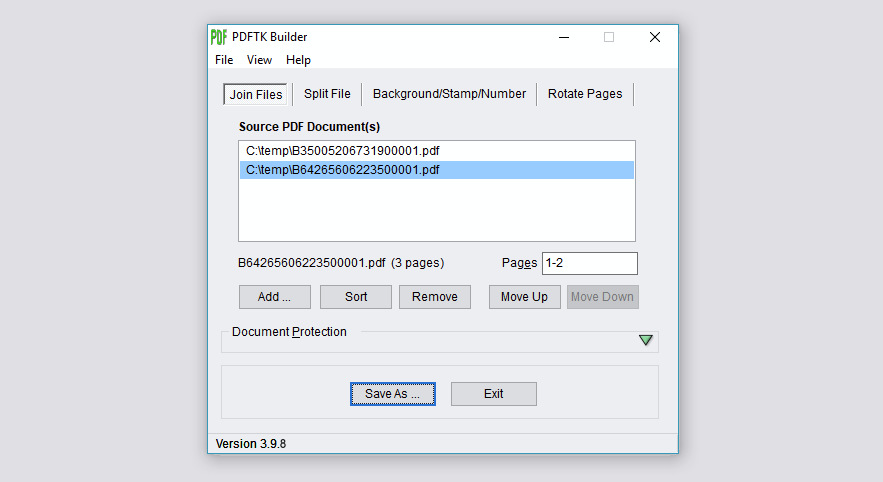Minimize the PDFTK Builder window
This screenshot has width=883, height=482.
click(563, 37)
